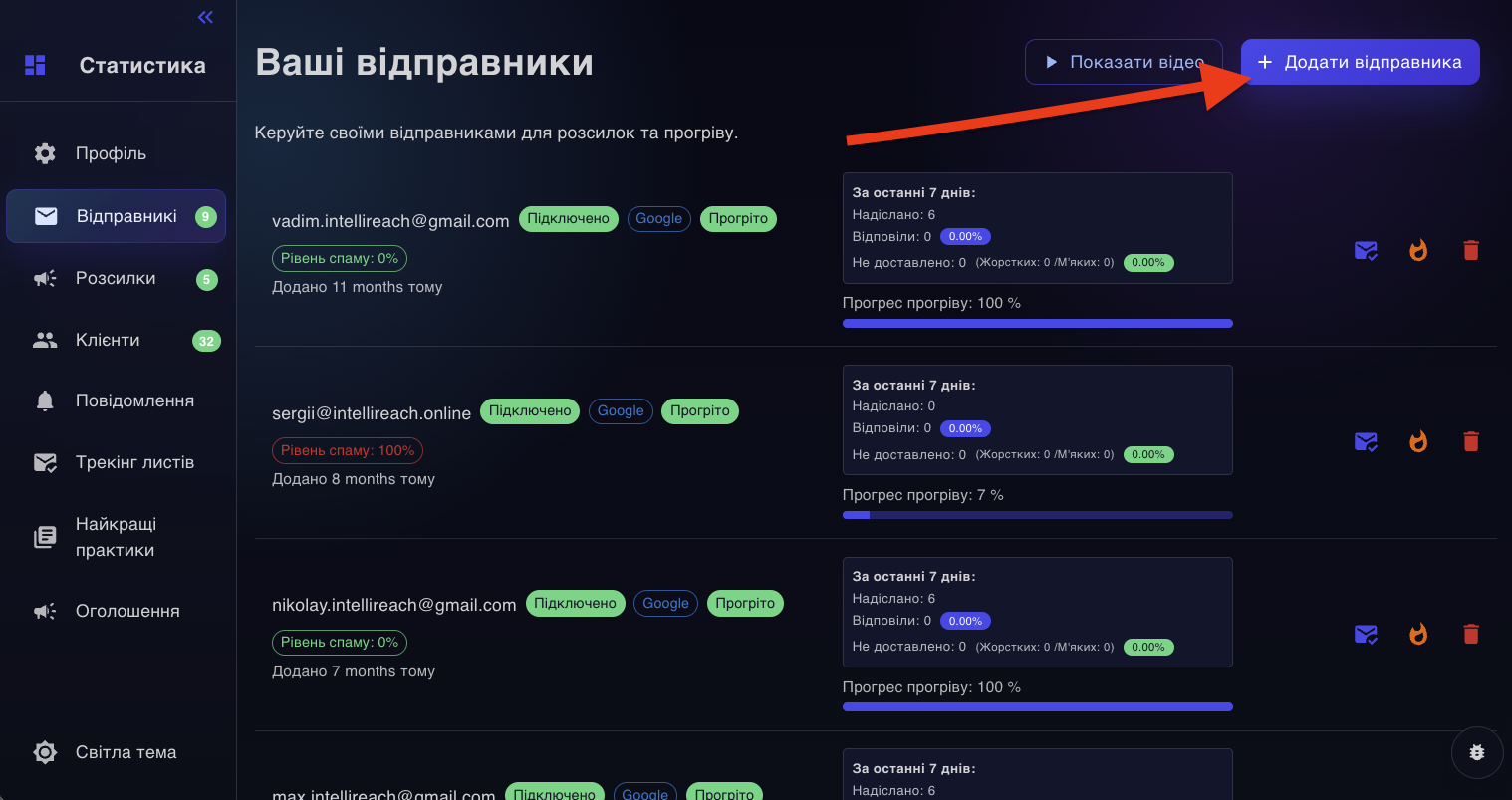This screenshot has height=800, width=1512.
Task: Click trash icon for sergii@intellireach.online
Action: coord(1471,441)
